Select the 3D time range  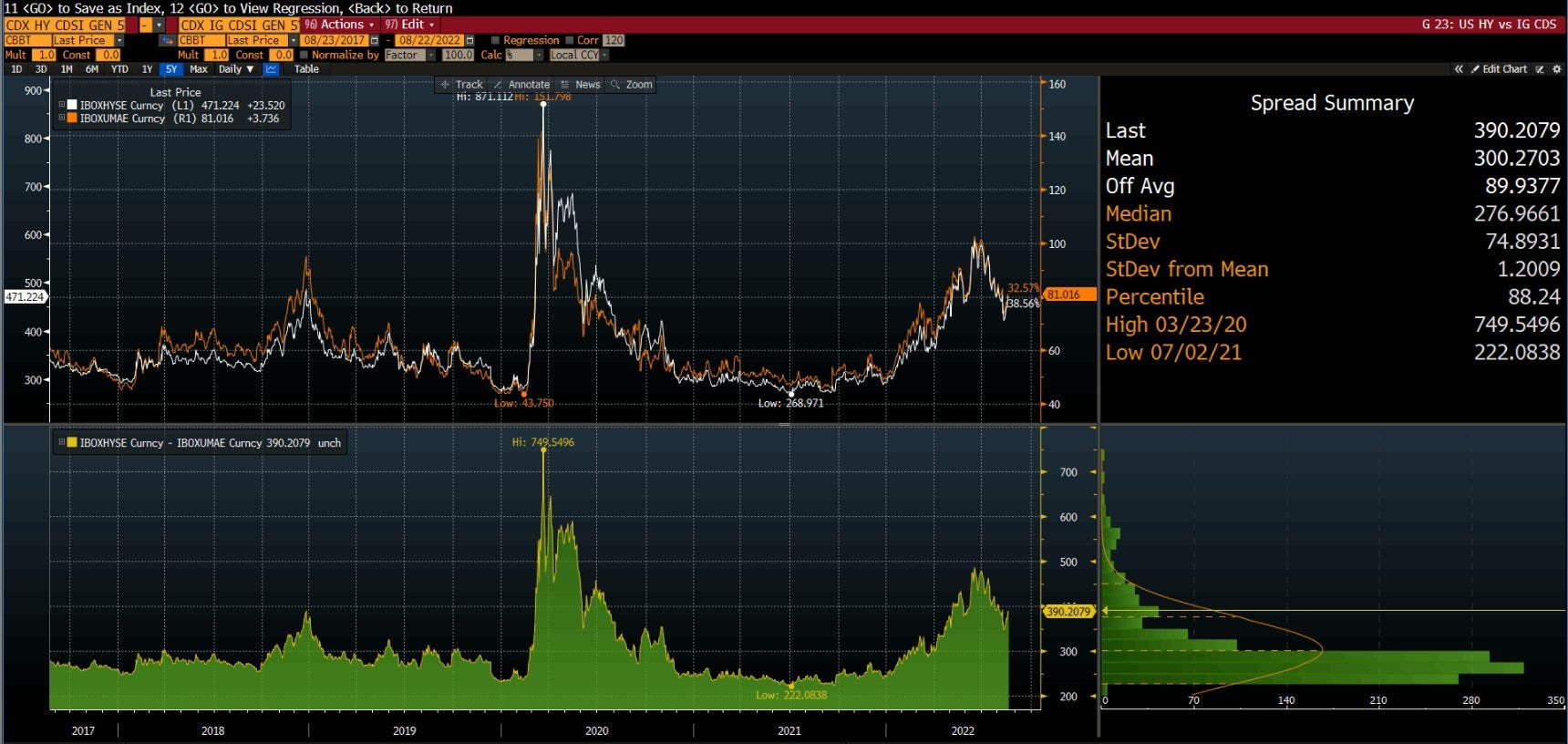tap(41, 68)
